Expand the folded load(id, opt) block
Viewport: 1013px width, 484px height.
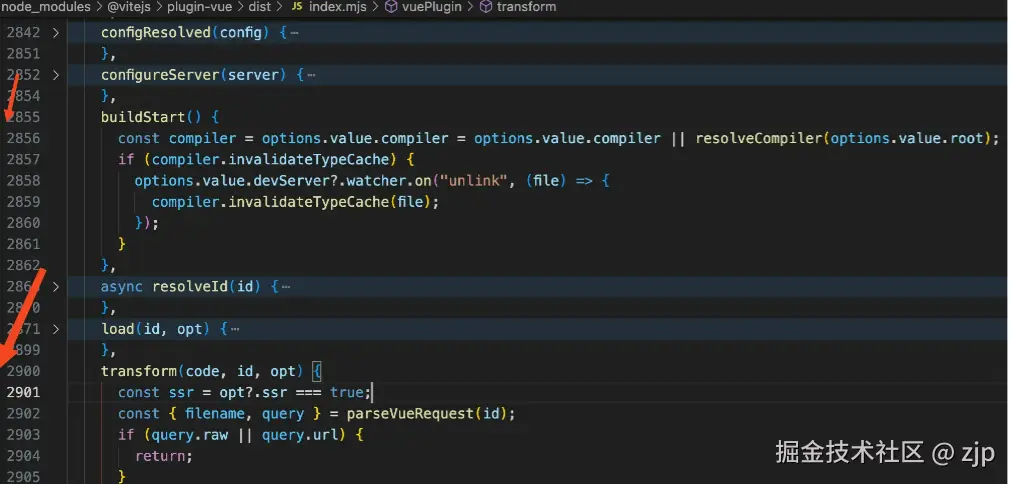(56, 329)
